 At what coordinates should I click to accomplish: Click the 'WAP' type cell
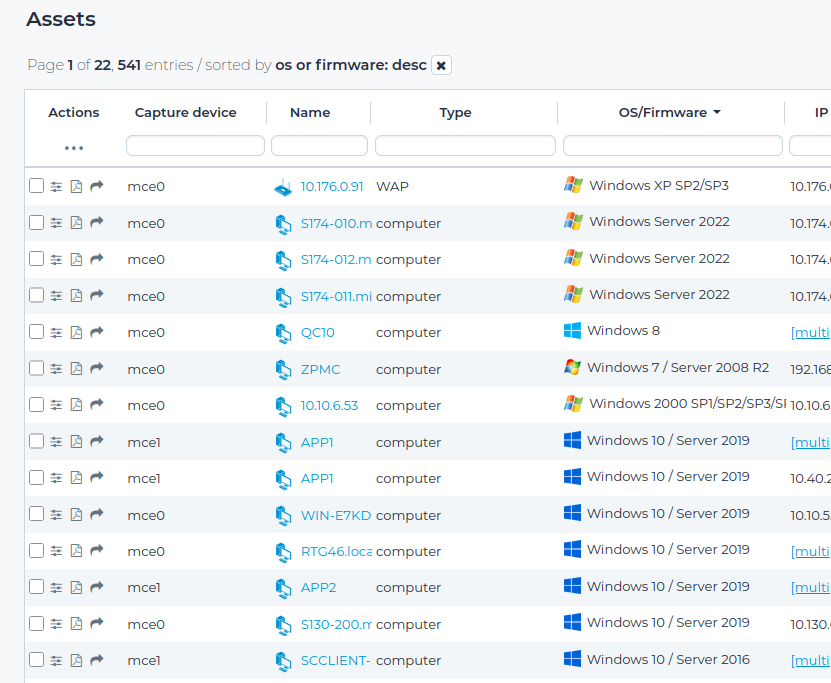coord(392,187)
